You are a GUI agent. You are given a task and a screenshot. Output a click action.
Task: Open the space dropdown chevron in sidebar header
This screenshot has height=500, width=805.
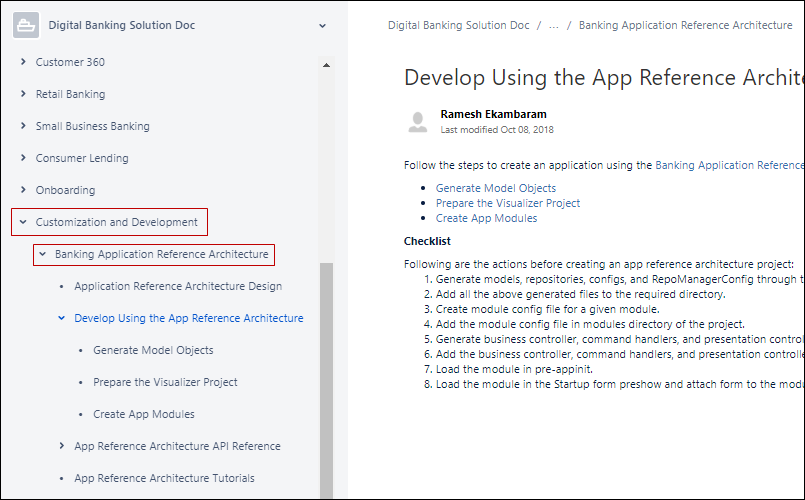(x=321, y=26)
